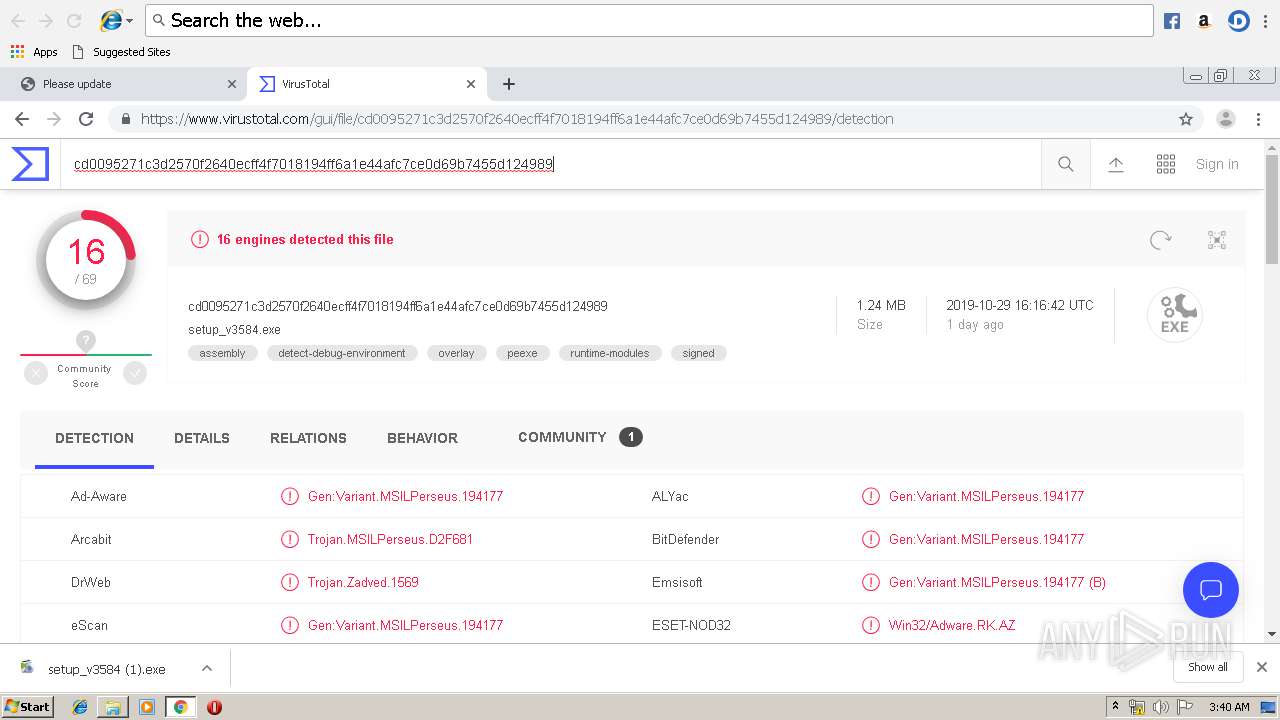Click the Win32/Adware.RK.AZ ESET result
The height and width of the screenshot is (720, 1280).
952,625
